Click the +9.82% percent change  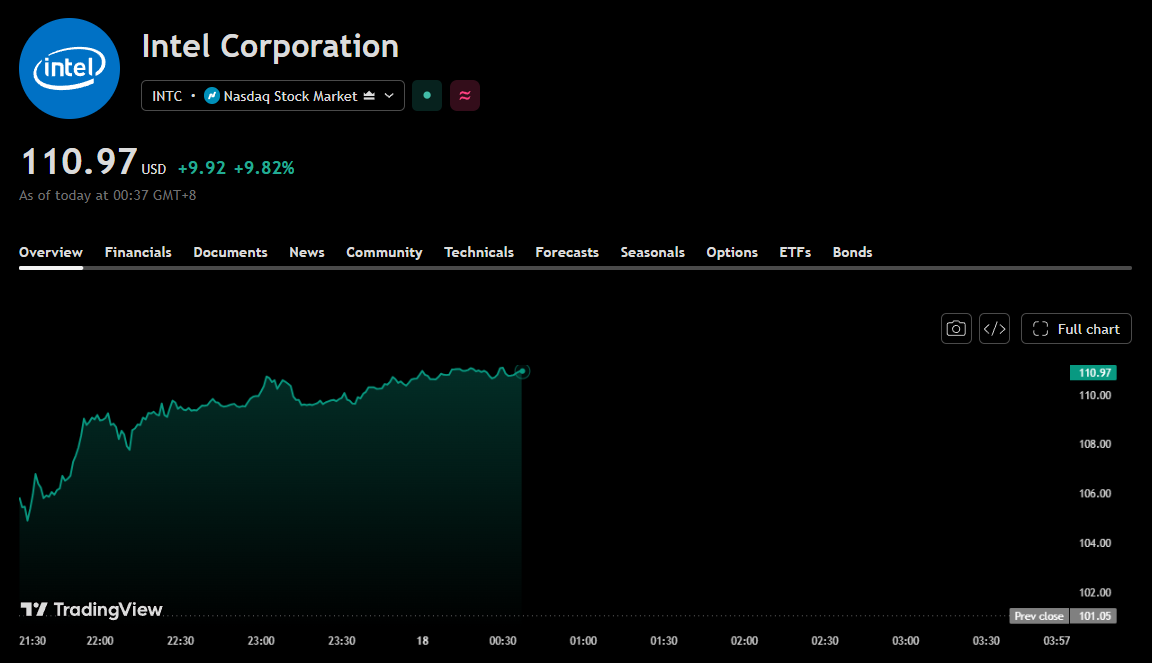pos(264,168)
